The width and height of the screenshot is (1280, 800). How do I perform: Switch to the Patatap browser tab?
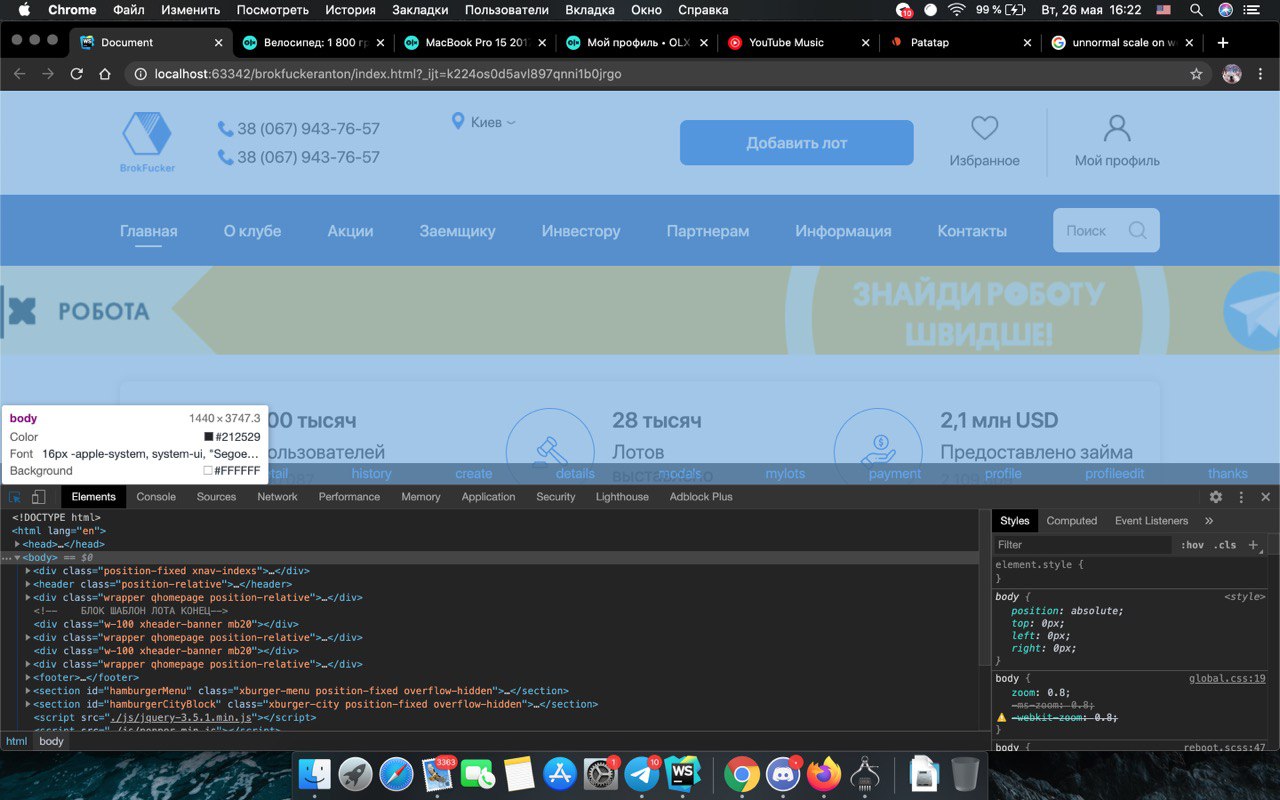[x=958, y=43]
